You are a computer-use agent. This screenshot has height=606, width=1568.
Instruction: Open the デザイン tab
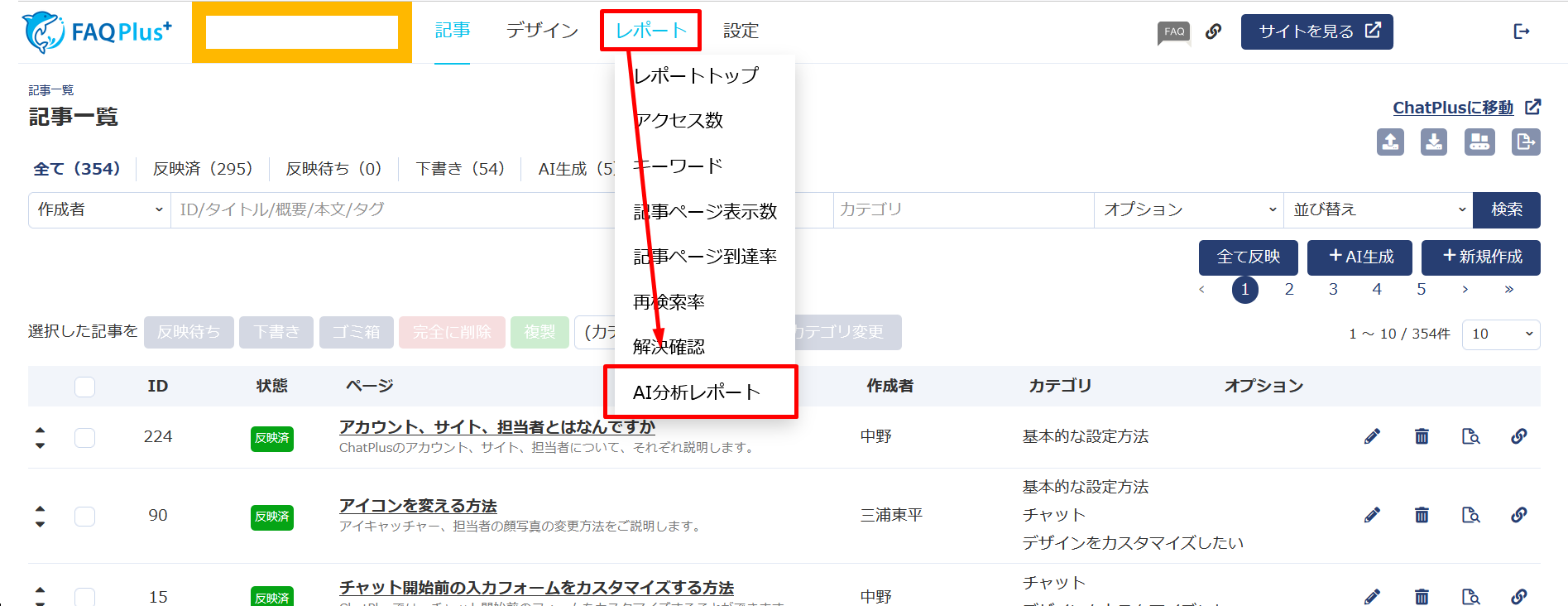(x=542, y=31)
